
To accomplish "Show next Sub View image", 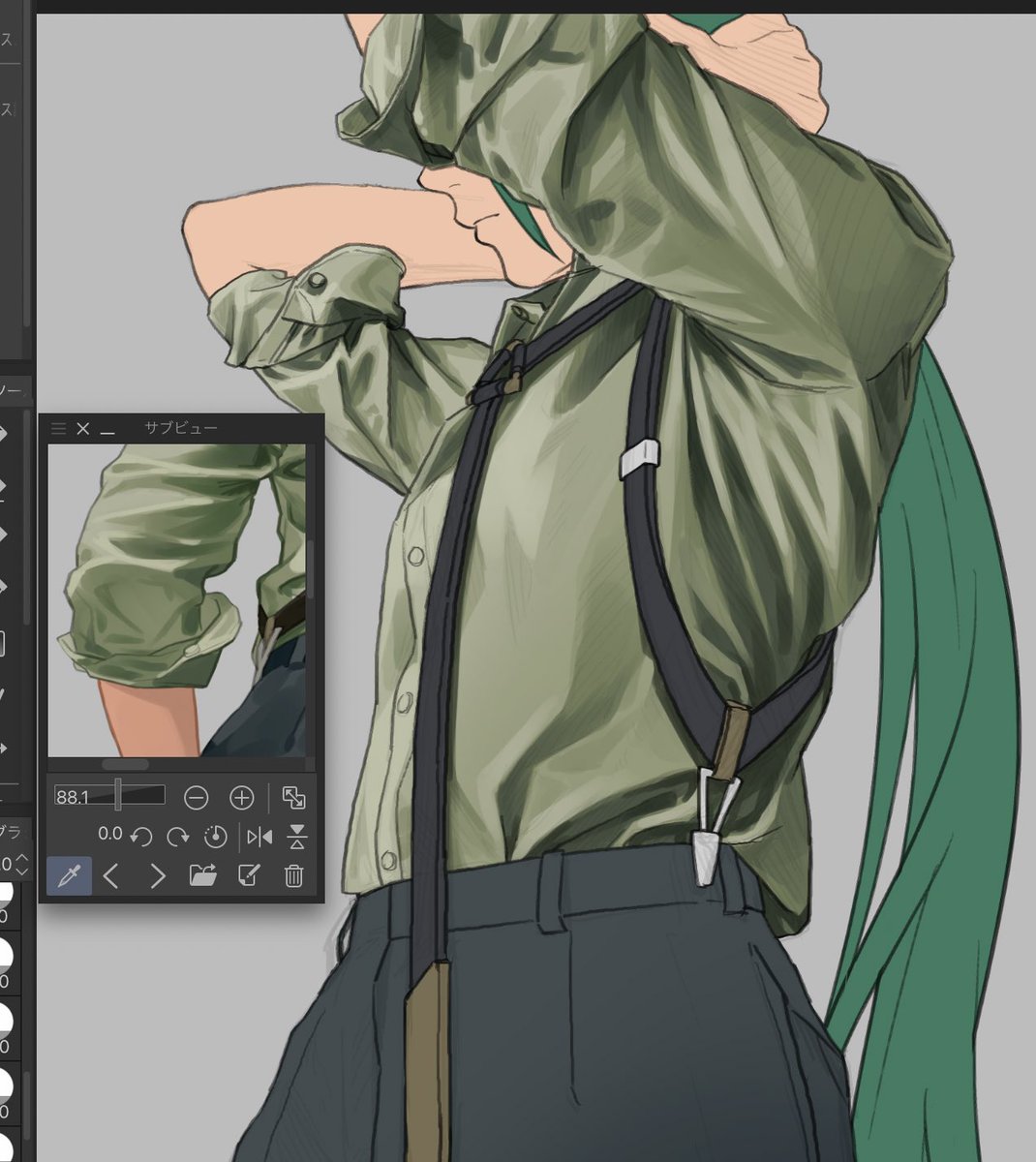I will pos(157,877).
